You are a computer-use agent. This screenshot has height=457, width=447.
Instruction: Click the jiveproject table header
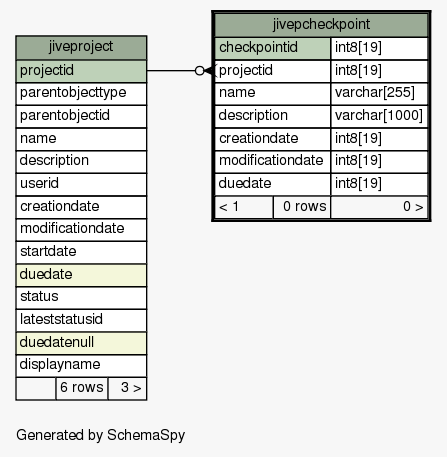click(x=81, y=47)
